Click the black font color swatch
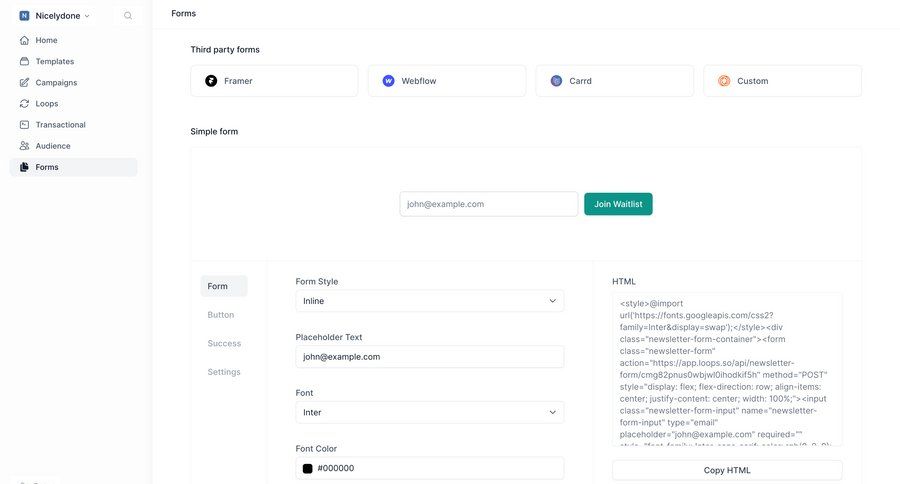 tap(308, 468)
